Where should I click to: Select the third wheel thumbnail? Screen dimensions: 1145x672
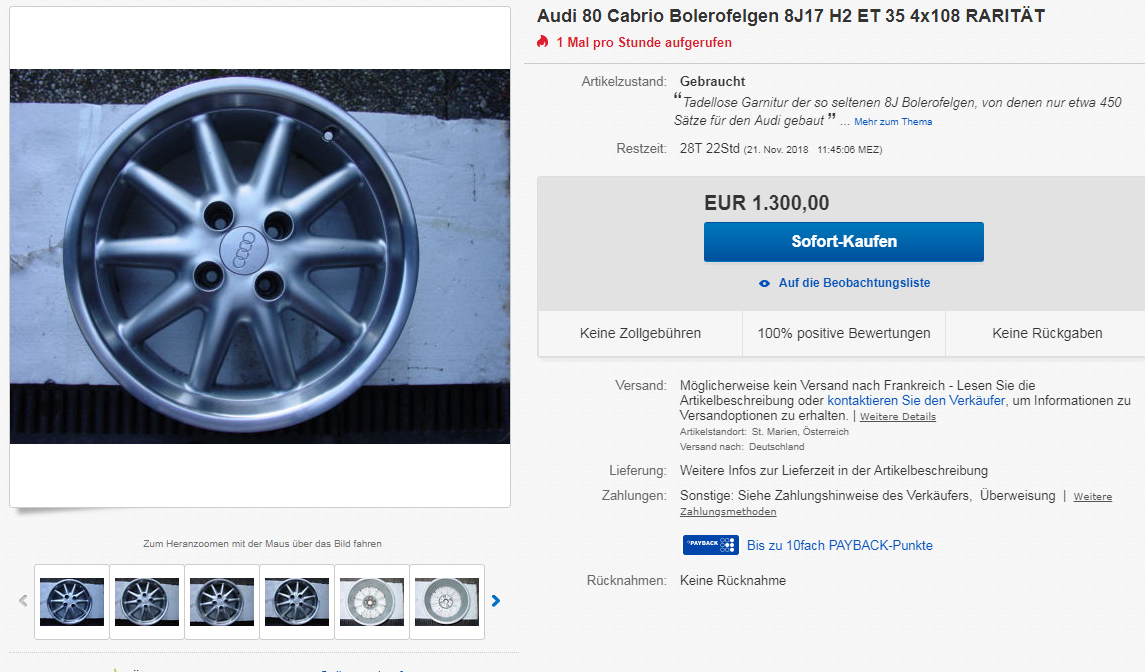point(222,601)
